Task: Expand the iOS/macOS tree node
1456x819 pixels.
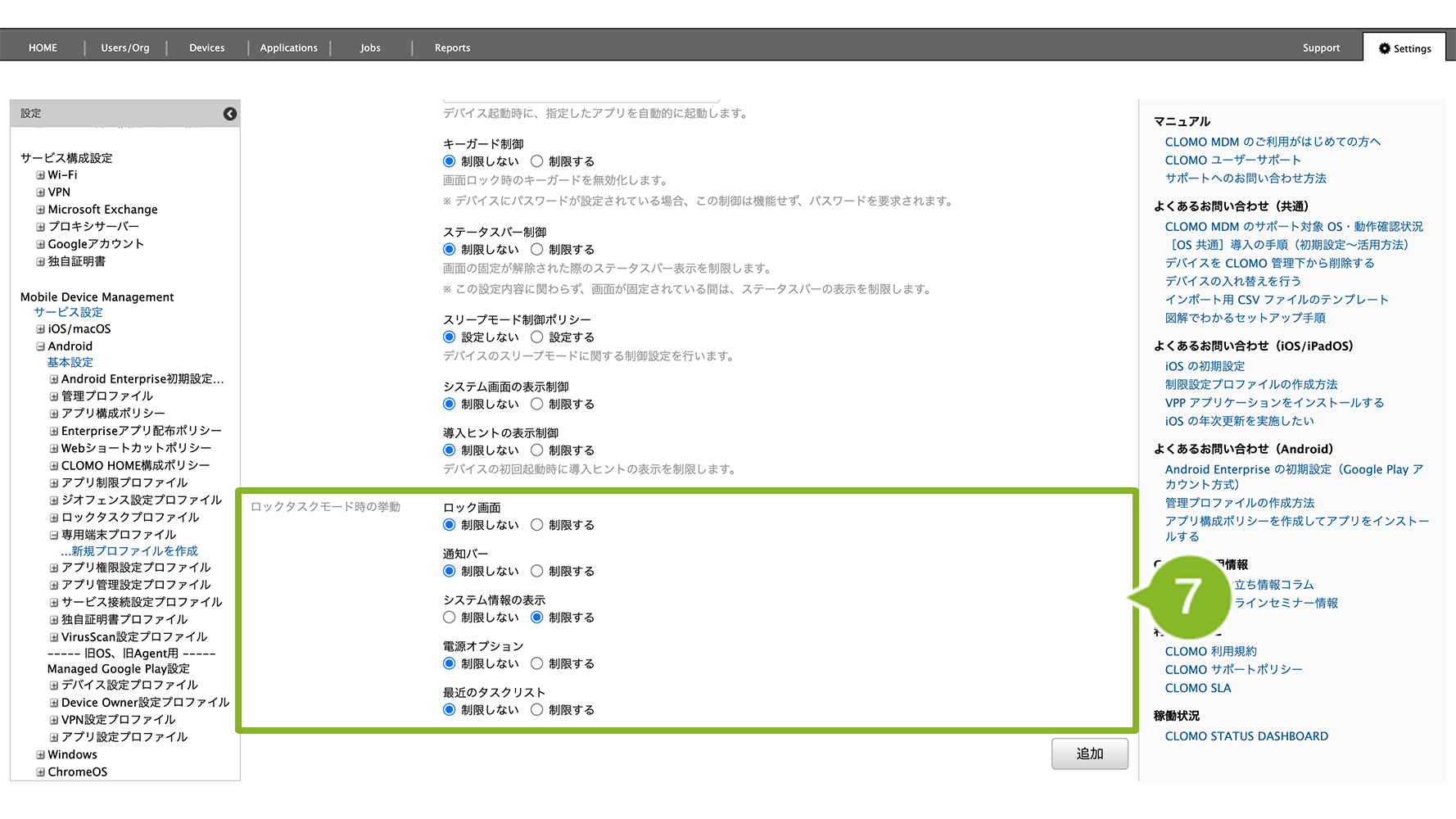Action: 40,329
